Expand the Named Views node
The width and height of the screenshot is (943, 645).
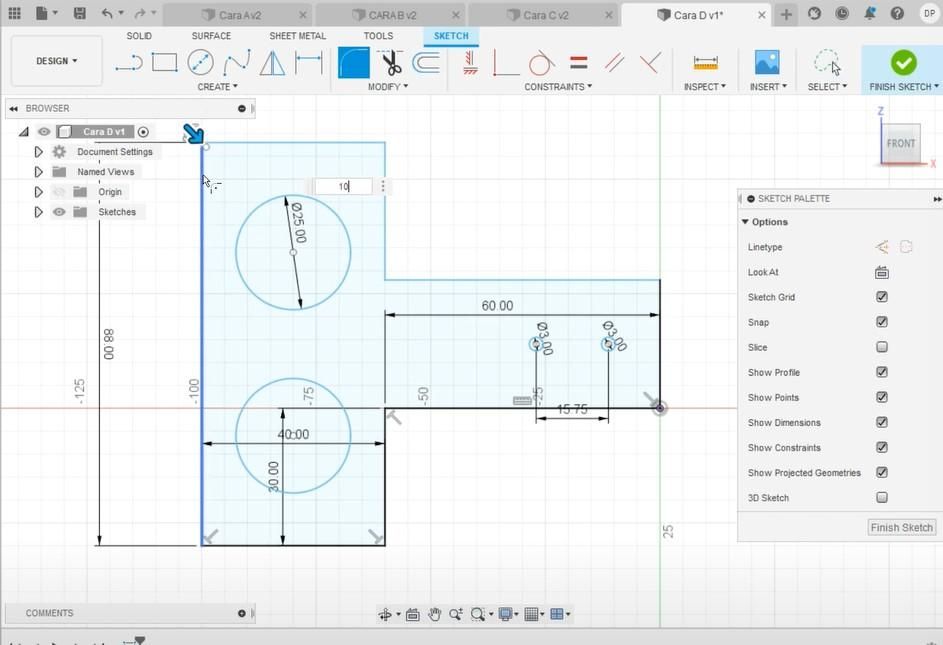click(38, 171)
